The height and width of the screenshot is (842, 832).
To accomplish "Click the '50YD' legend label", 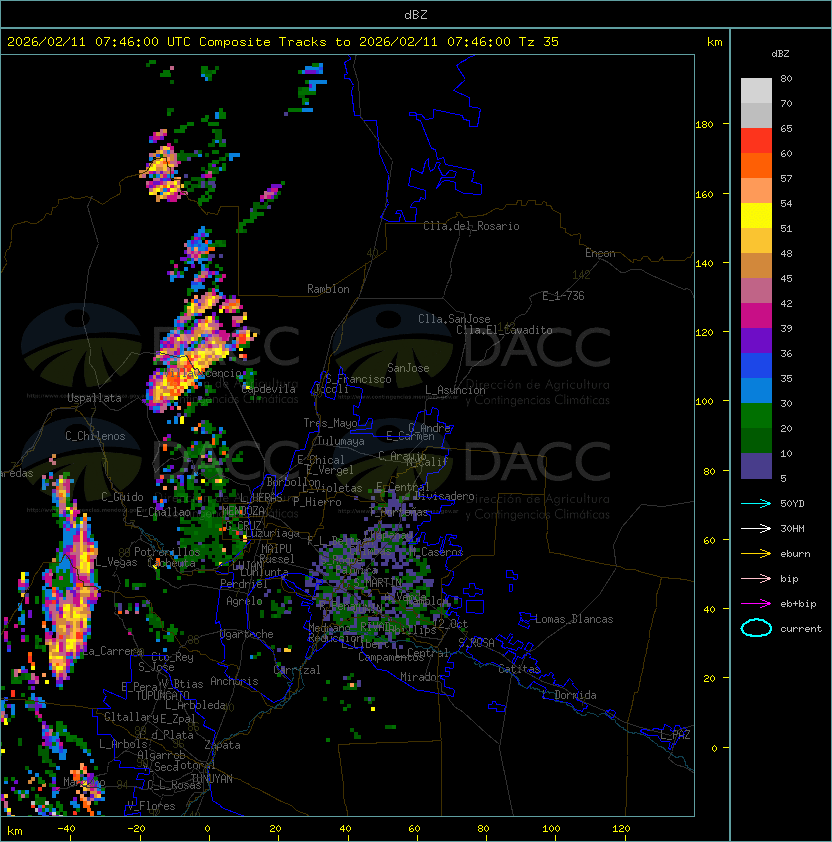I will coord(792,504).
